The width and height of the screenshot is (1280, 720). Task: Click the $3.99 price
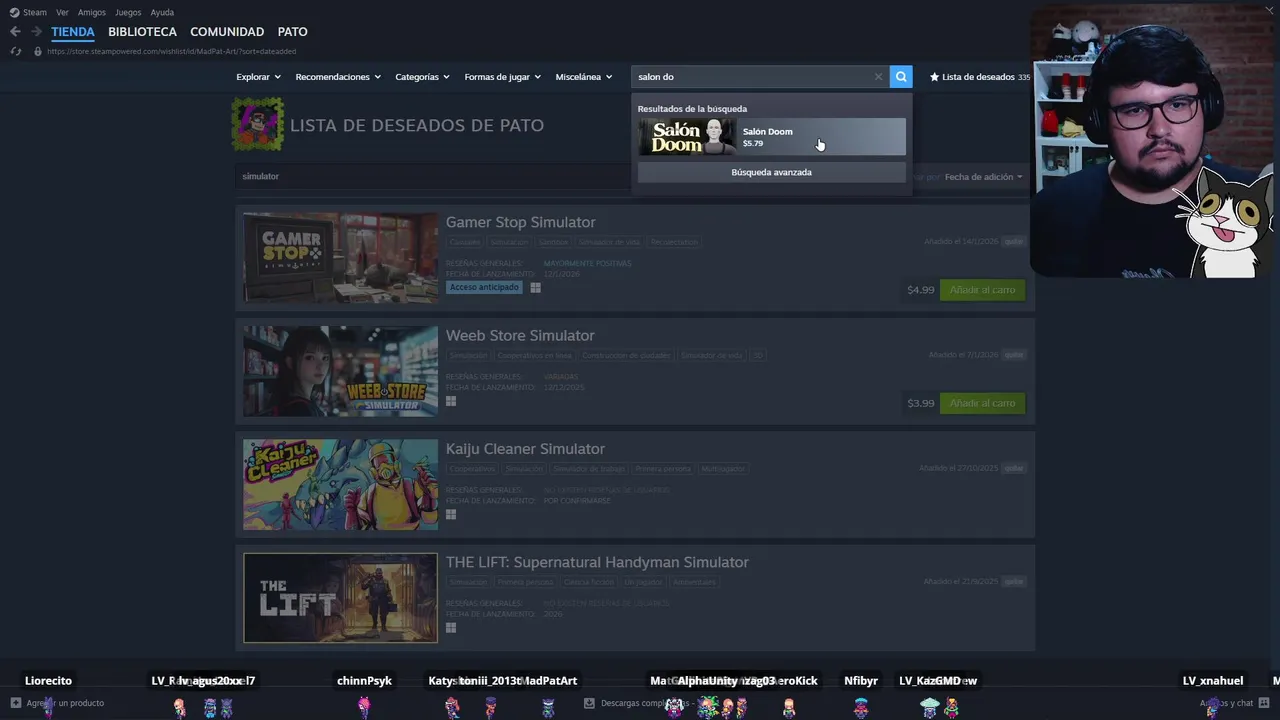[x=920, y=403]
